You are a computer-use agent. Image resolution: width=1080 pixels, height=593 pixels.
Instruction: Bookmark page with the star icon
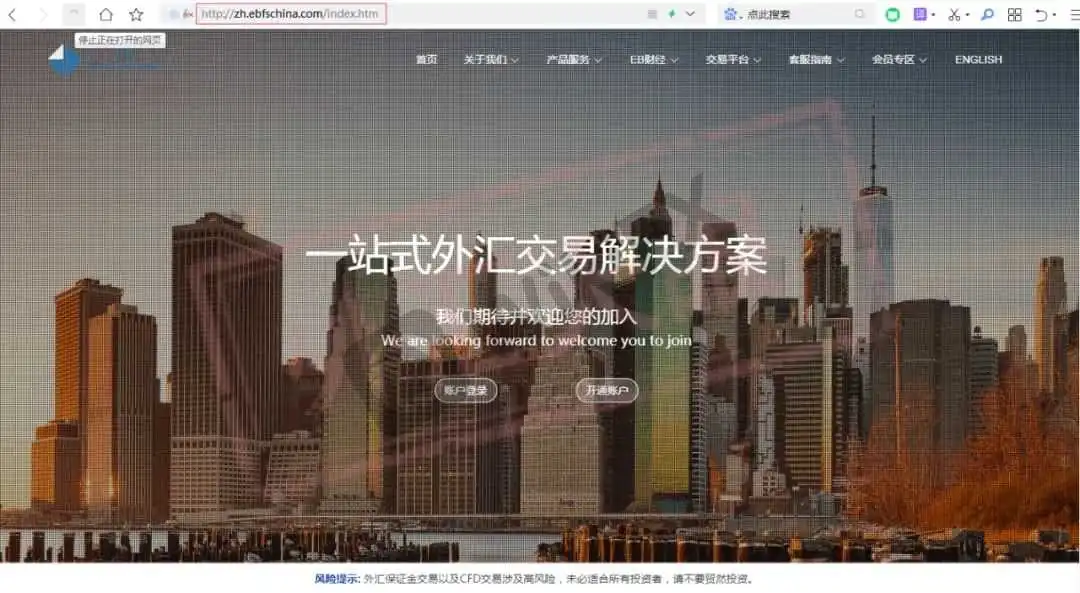[x=136, y=14]
